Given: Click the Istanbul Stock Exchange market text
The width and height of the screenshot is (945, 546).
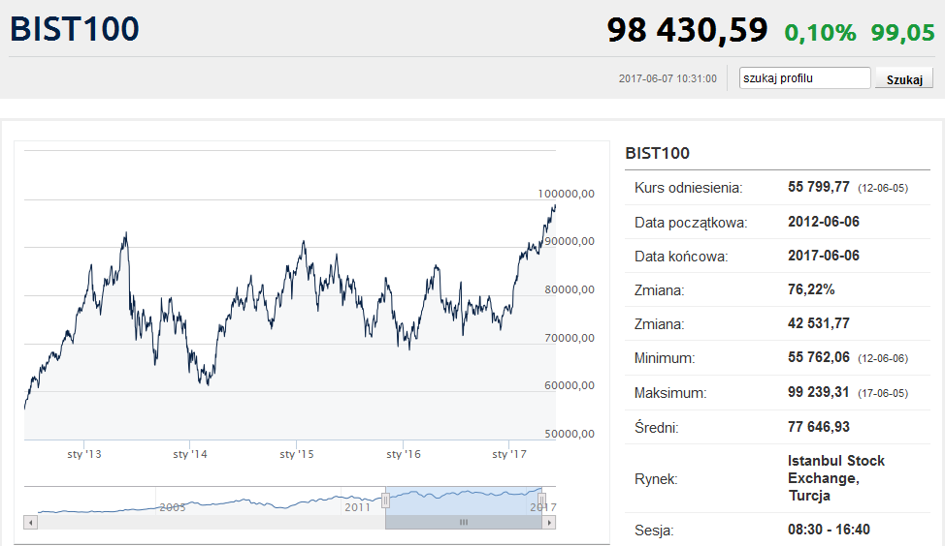Looking at the screenshot, I should pyautogui.click(x=836, y=478).
